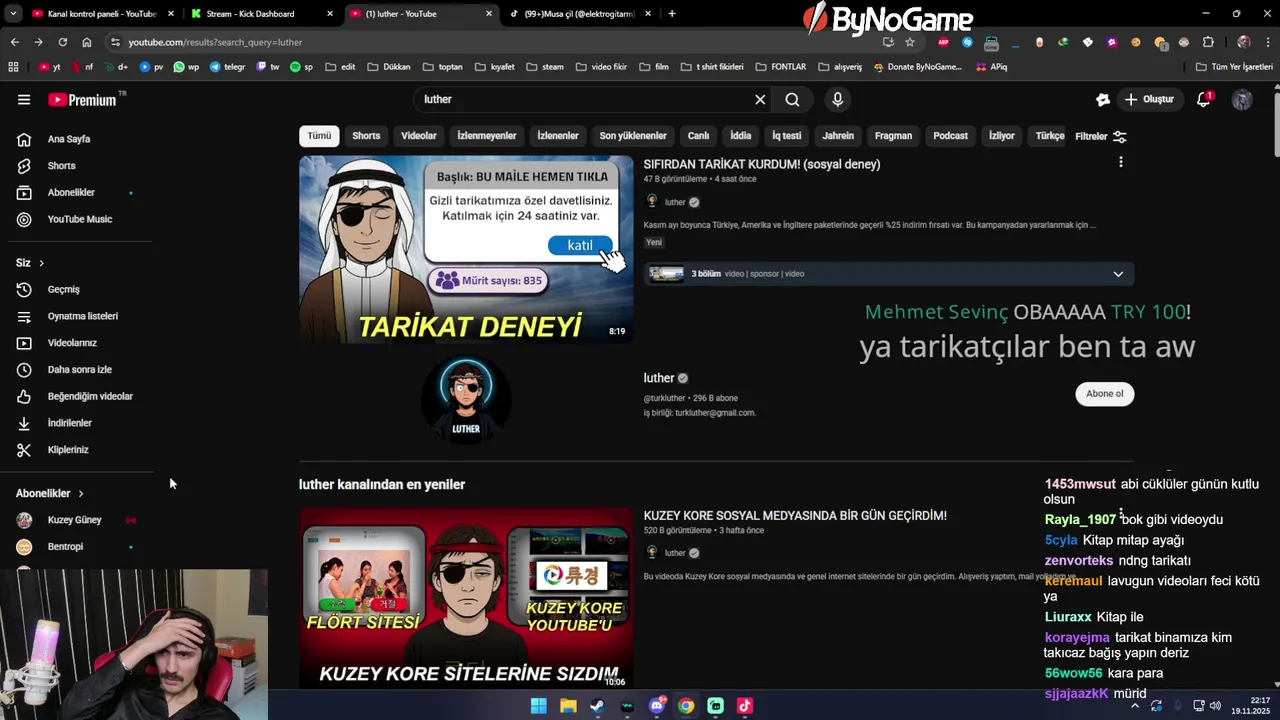Open Discord from the taskbar
This screenshot has height=720, width=1280.
coord(657,706)
